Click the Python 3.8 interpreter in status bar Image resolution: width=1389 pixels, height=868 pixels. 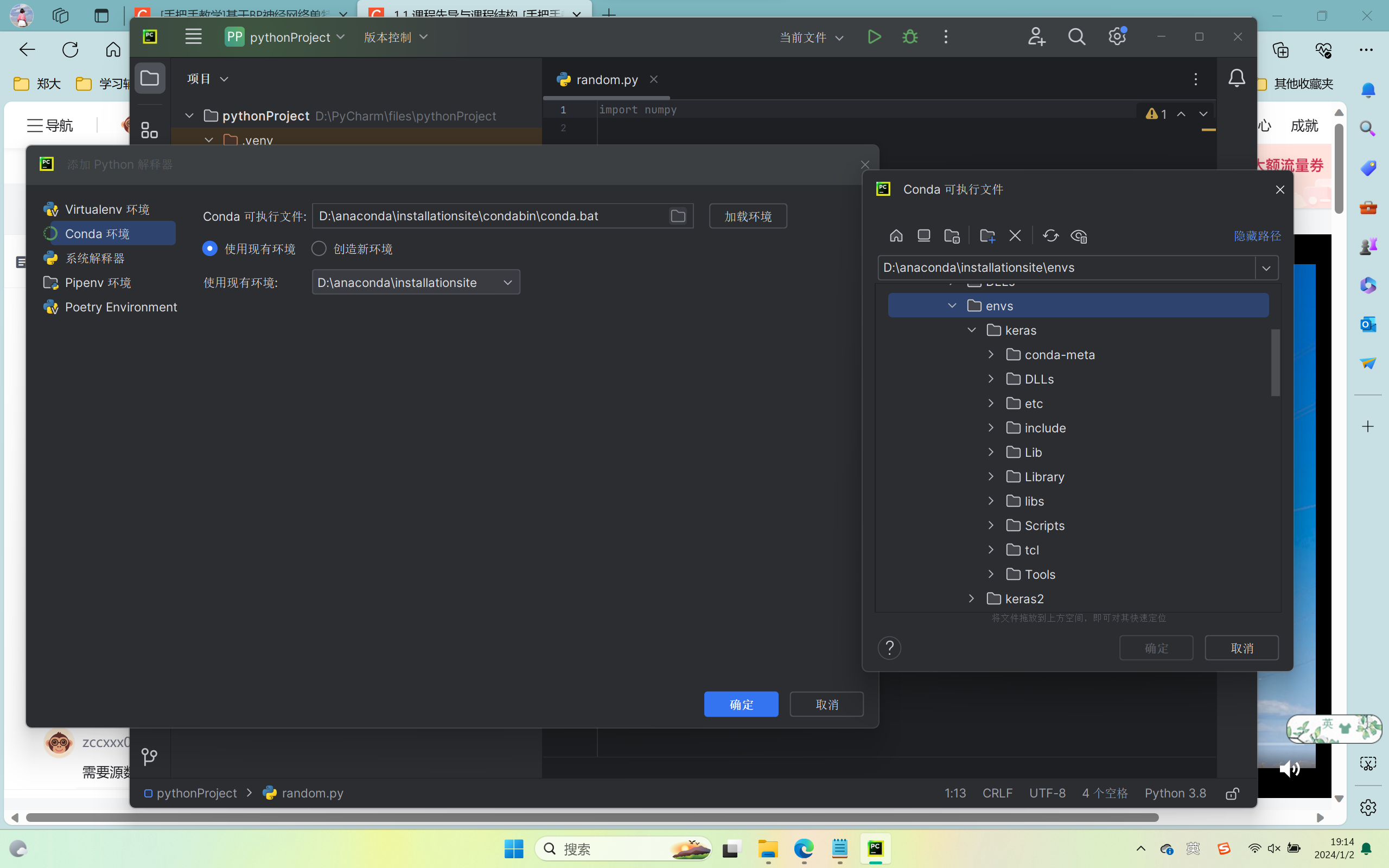pos(1175,793)
